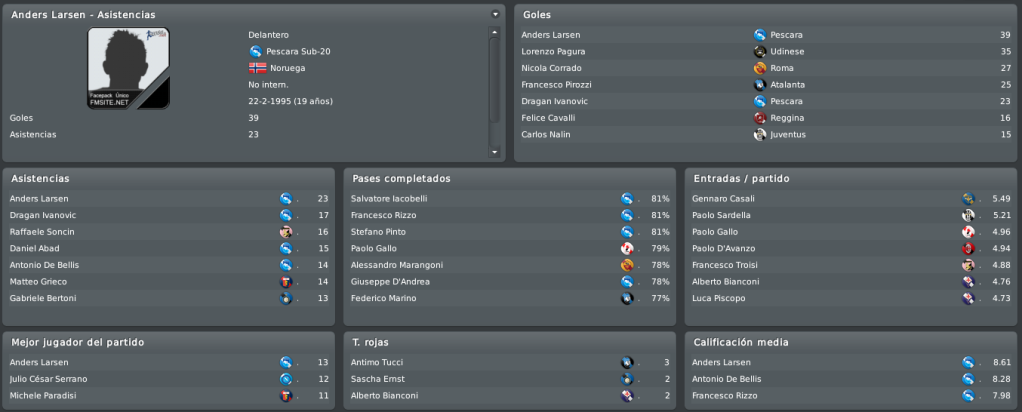This screenshot has width=1022, height=412.
Task: Click Antimo Tucci's club badge icon
Action: [626, 362]
